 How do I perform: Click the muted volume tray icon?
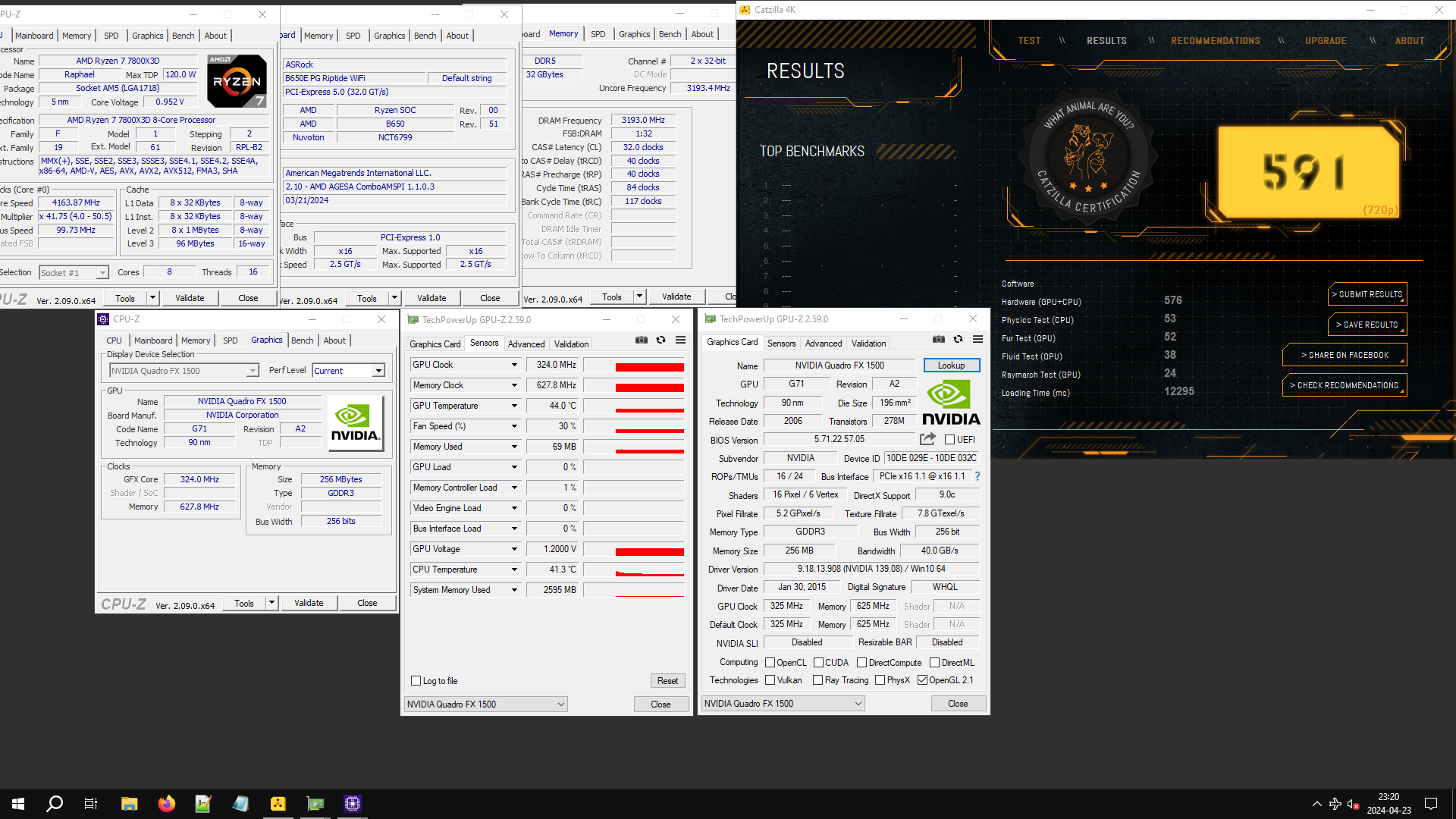tap(1354, 804)
